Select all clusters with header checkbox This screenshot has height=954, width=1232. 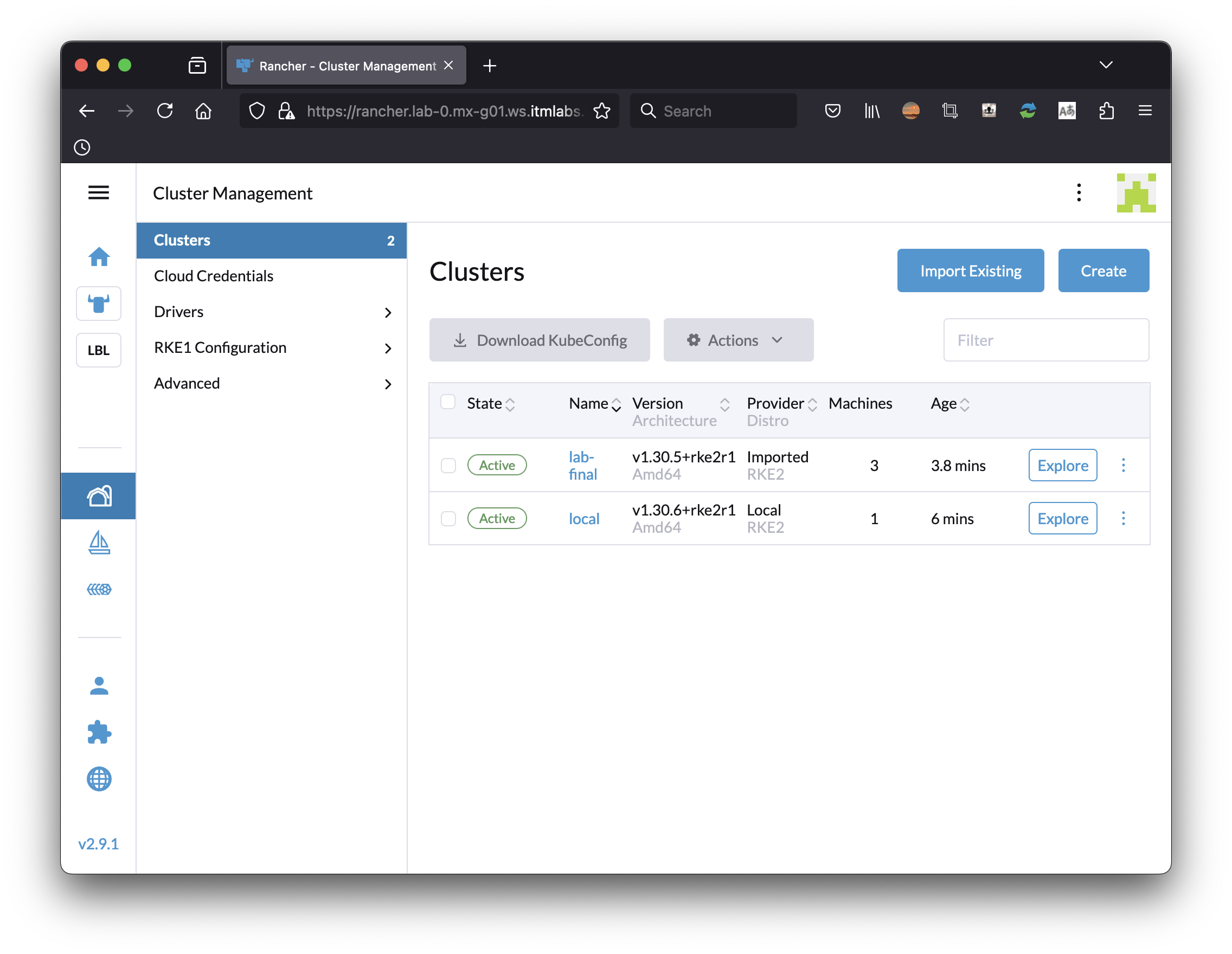coord(448,402)
